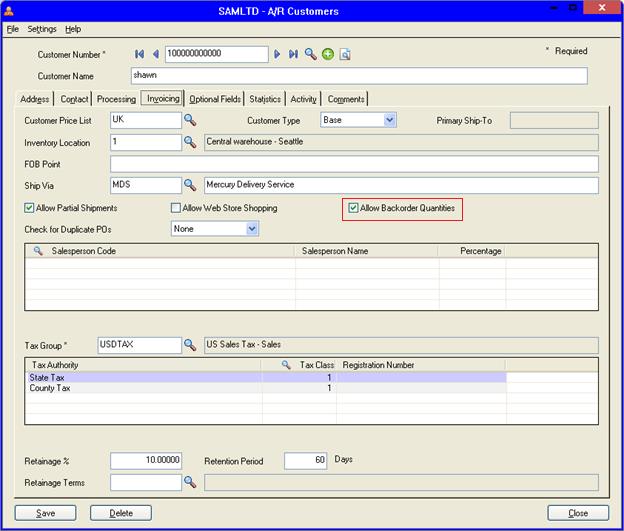Click the Delete button
Viewport: 624px width, 531px height.
tap(121, 513)
